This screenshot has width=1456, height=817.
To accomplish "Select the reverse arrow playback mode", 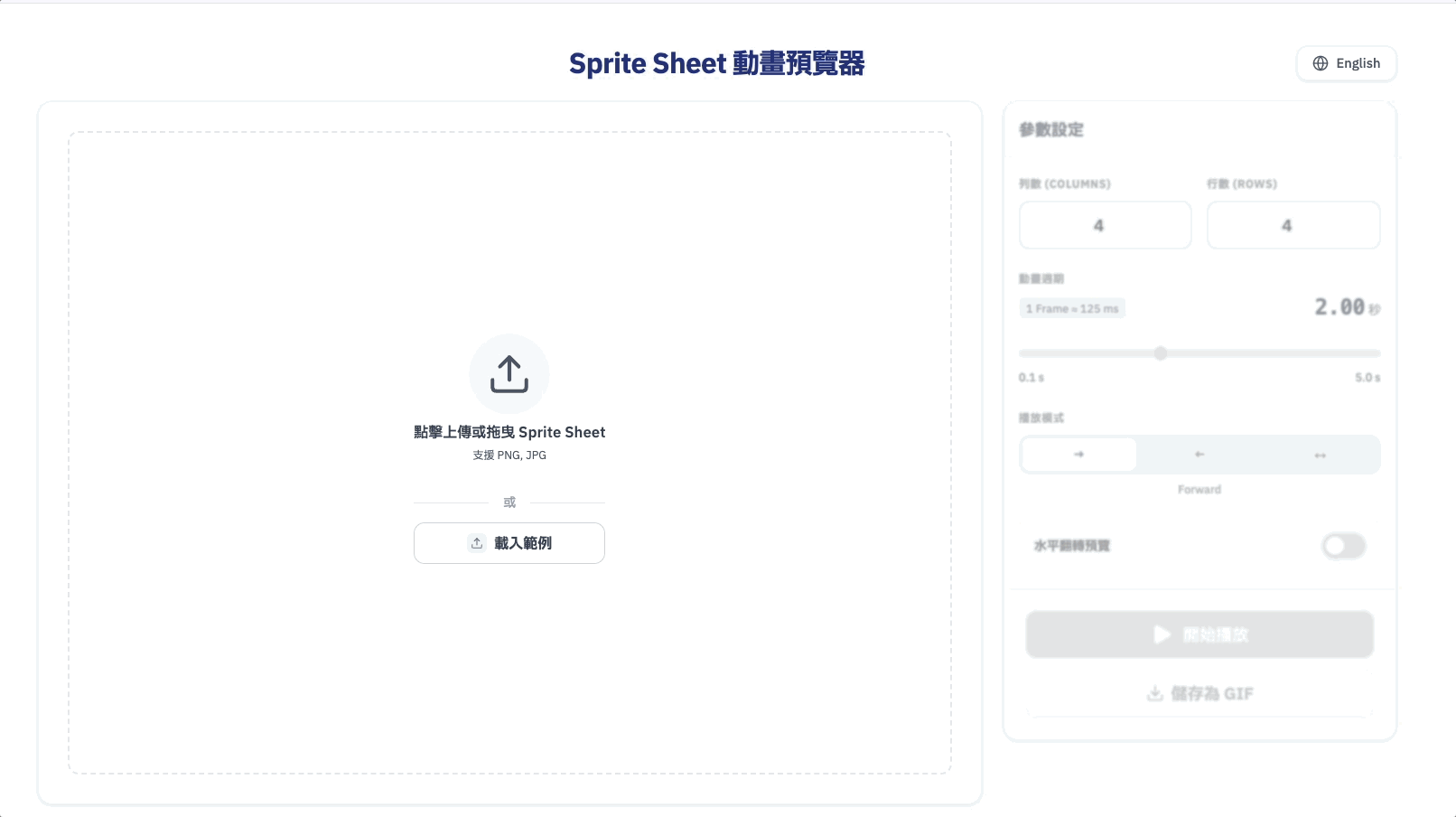I will [1199, 455].
